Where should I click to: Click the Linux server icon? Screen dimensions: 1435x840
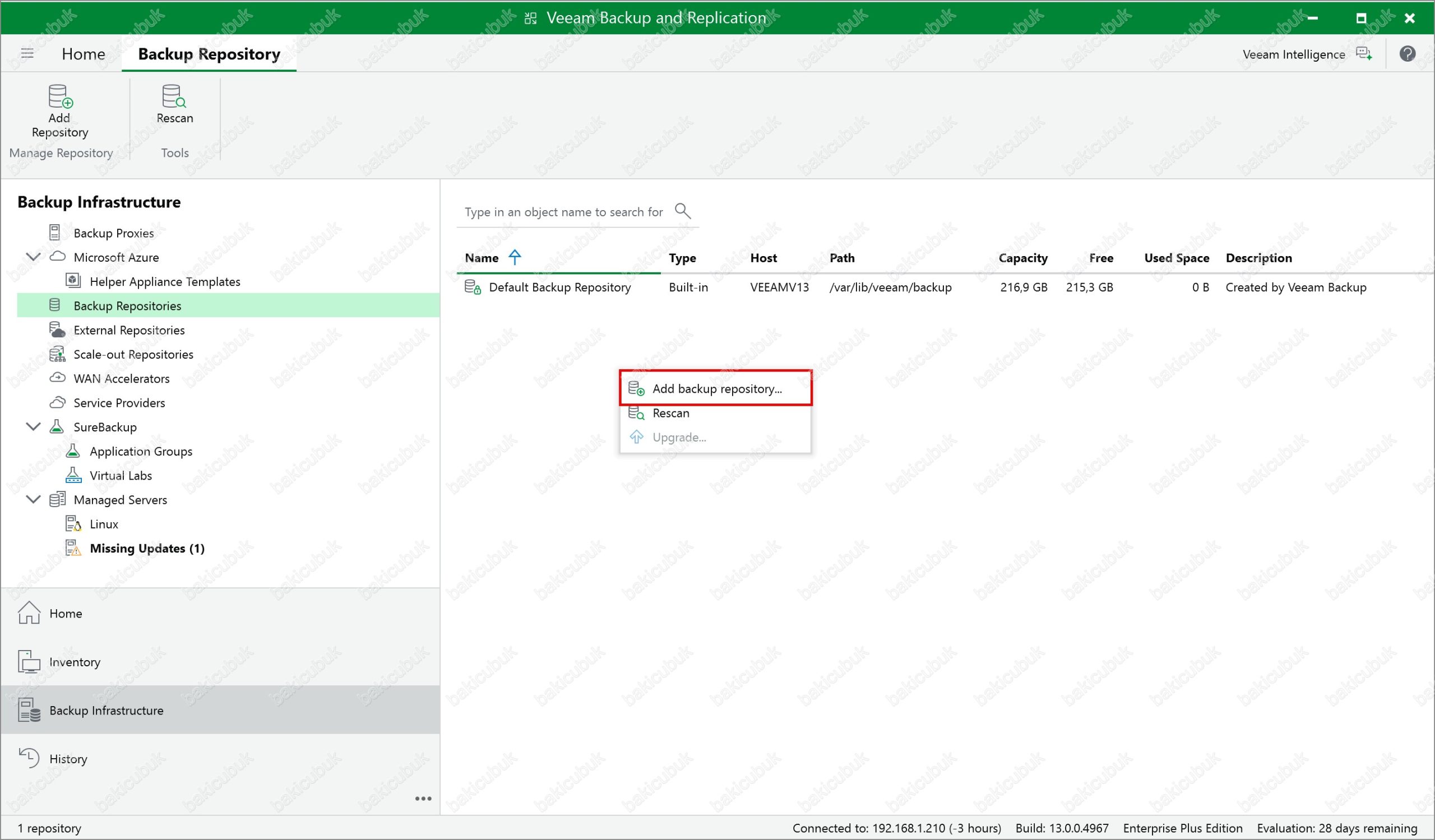pyautogui.click(x=73, y=523)
